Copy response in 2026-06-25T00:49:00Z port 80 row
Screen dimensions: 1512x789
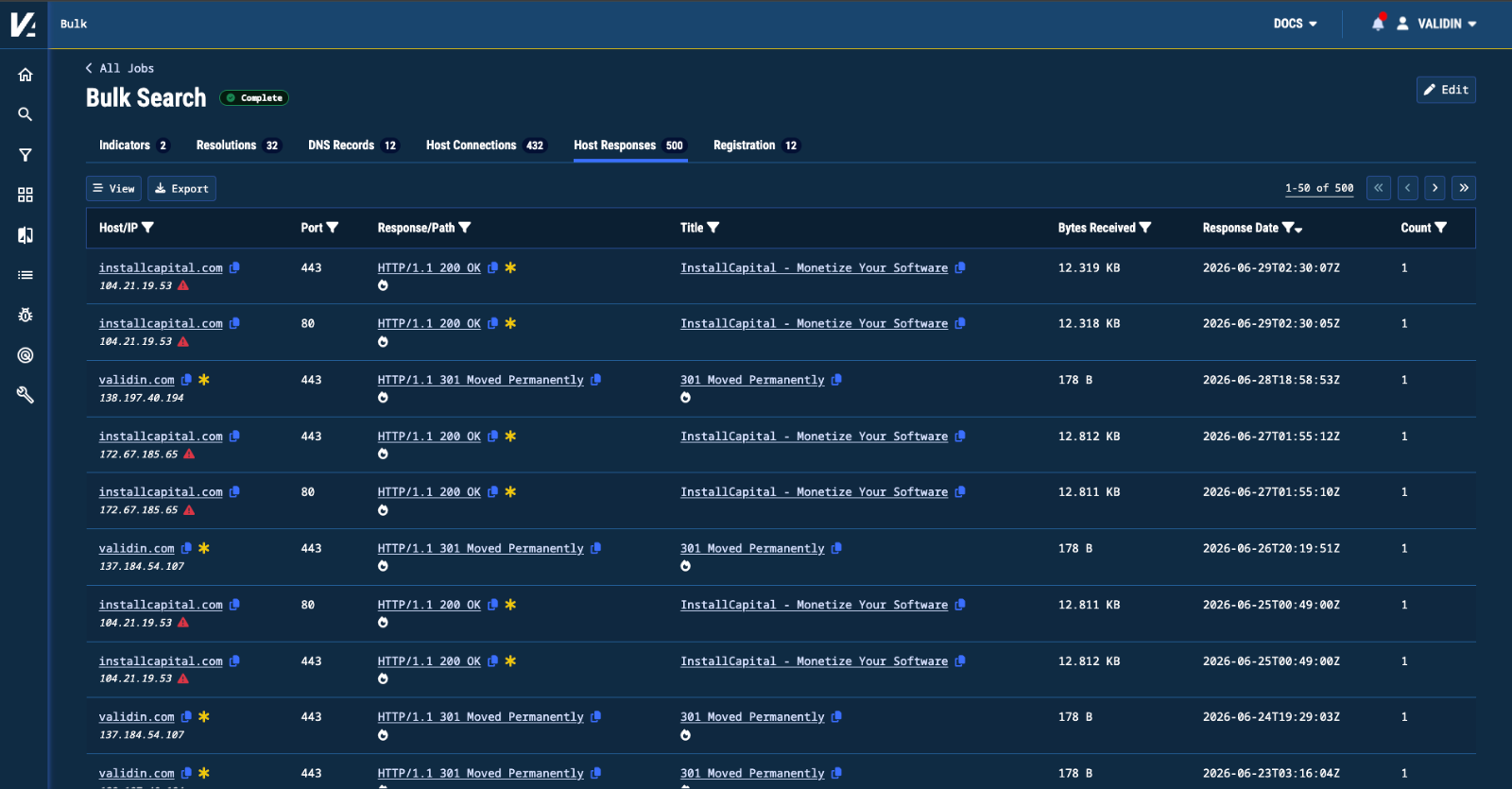(492, 604)
